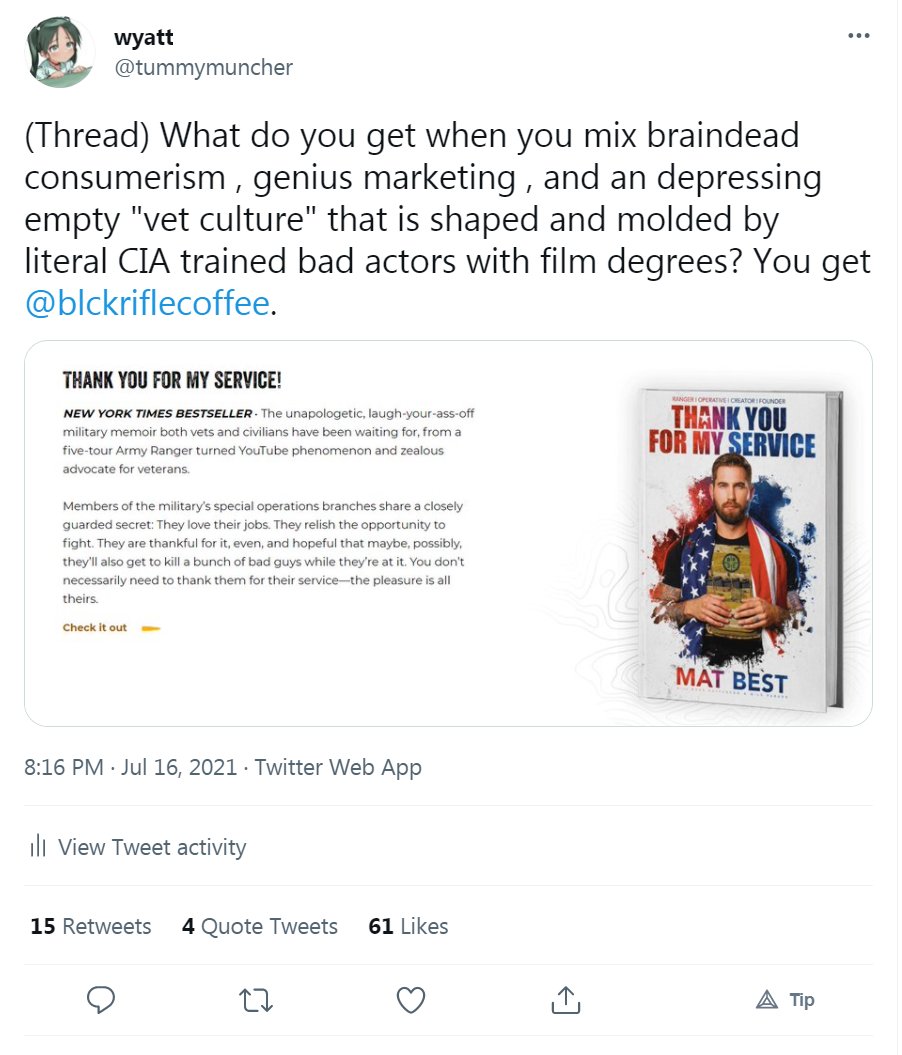Click the @blckriflecoffee mention link
Screen dimensions: 902x1055
(147, 303)
